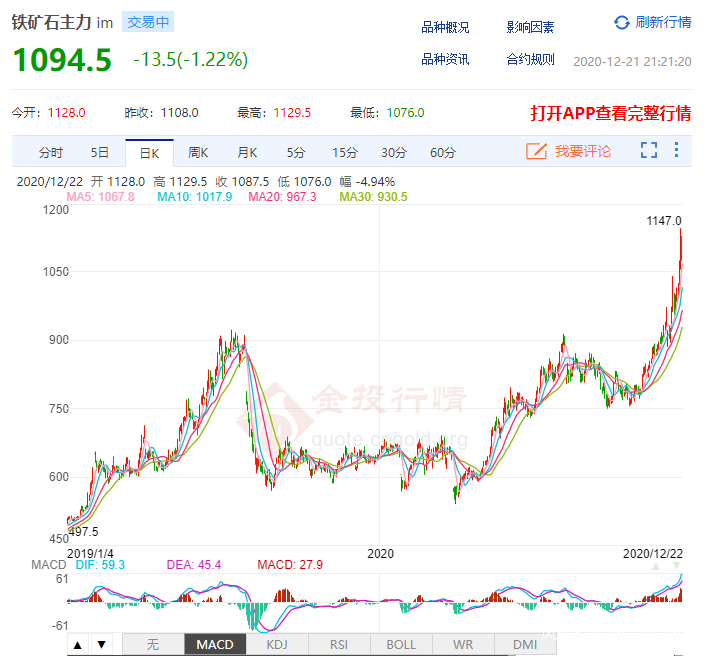
Task: Select the DMI indicator tab
Action: (x=525, y=645)
